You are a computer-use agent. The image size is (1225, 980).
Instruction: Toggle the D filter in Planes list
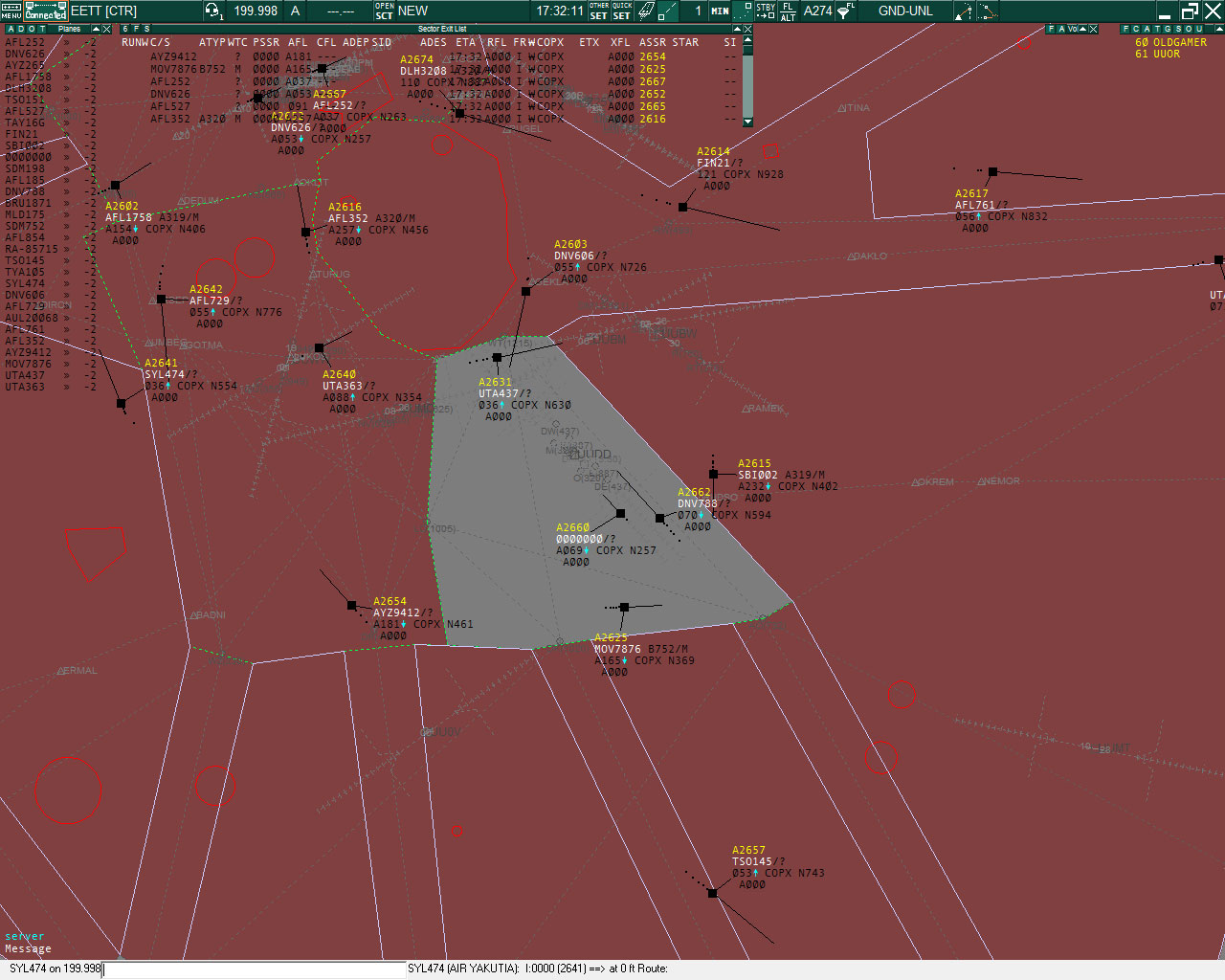coord(20,29)
